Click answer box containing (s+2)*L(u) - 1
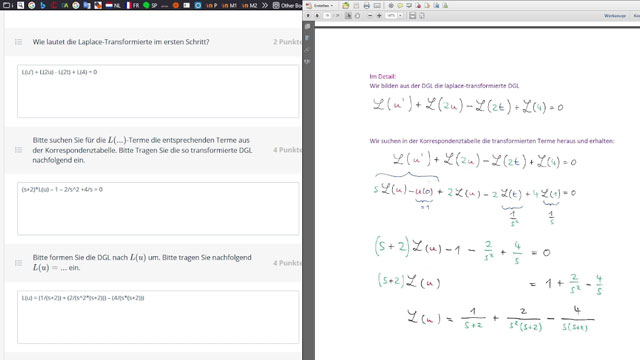Viewport: 640px width, 360px height. (158, 209)
